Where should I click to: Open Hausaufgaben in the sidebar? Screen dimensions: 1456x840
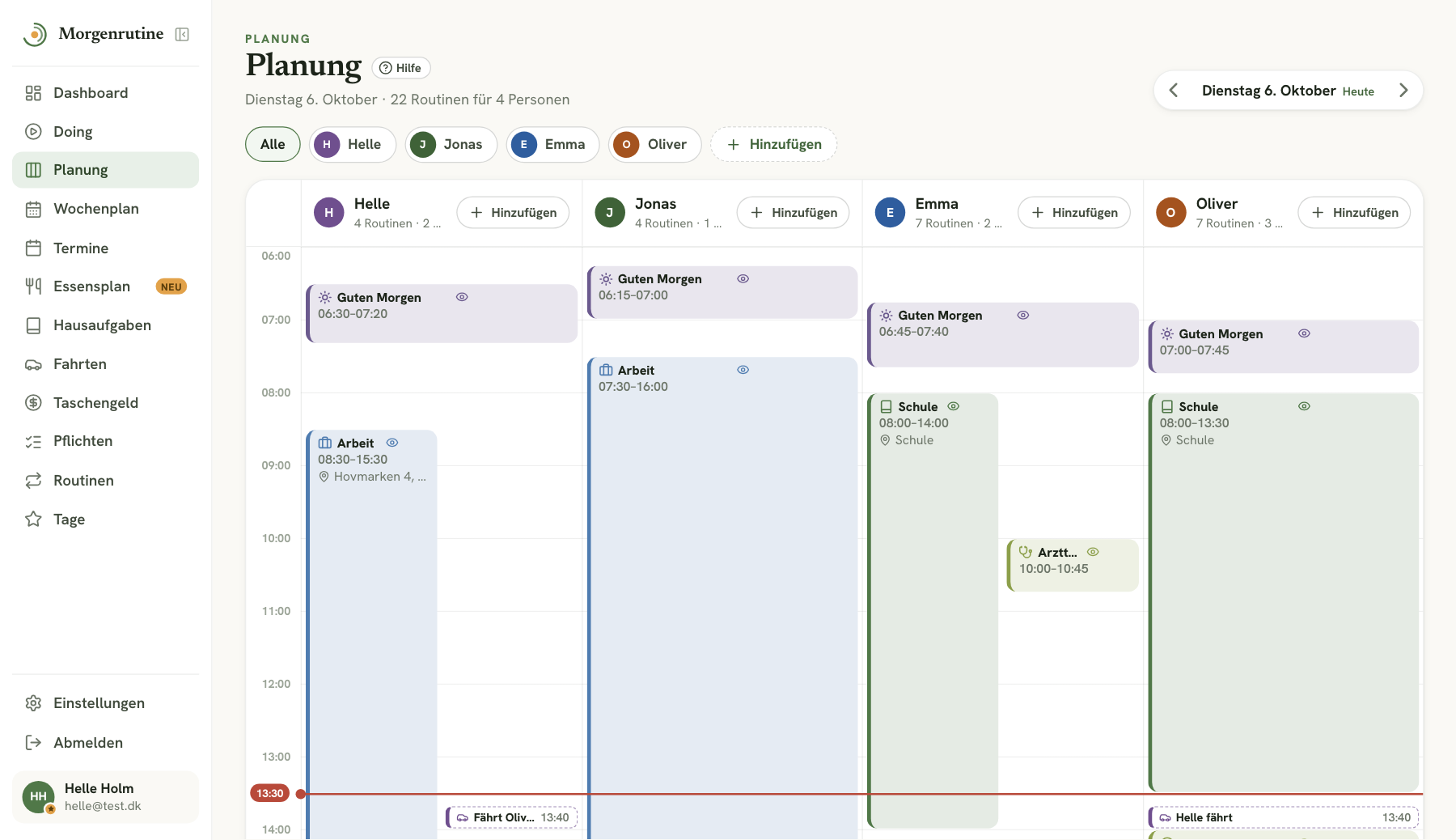tap(105, 325)
